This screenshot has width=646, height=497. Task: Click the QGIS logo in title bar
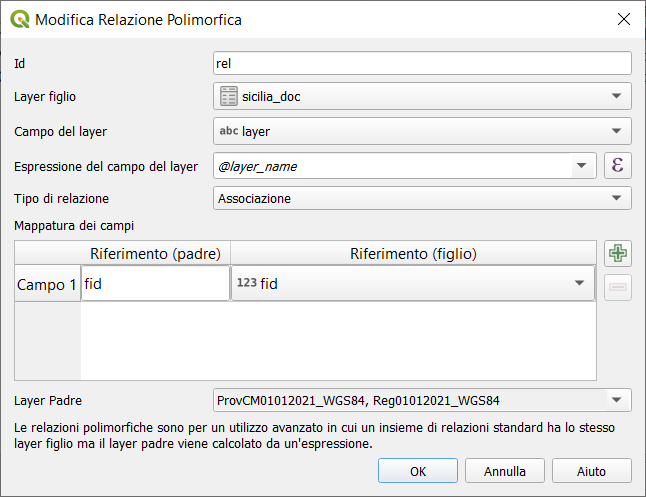19,19
